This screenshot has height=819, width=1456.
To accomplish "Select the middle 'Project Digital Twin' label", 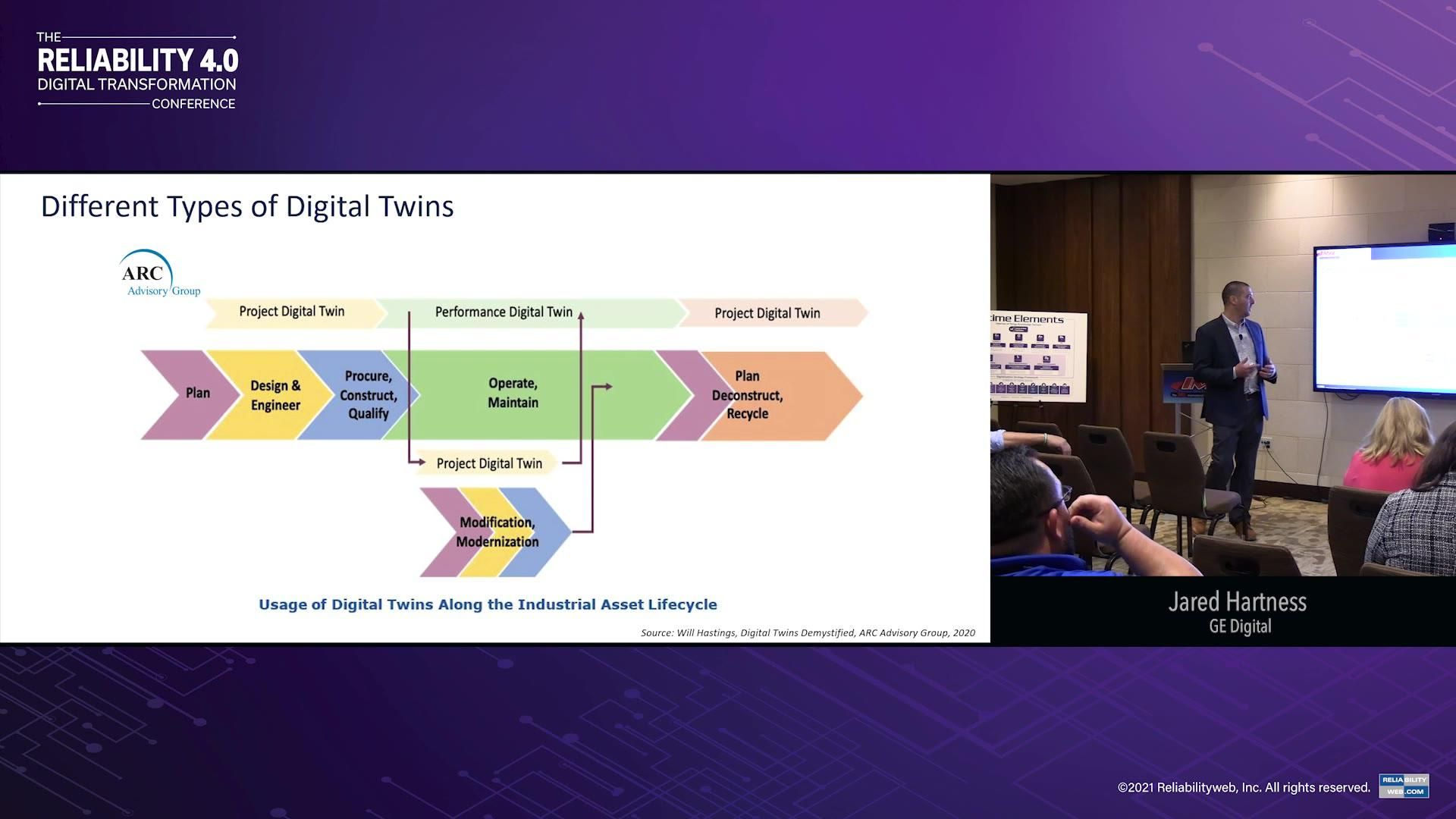I will 489,463.
